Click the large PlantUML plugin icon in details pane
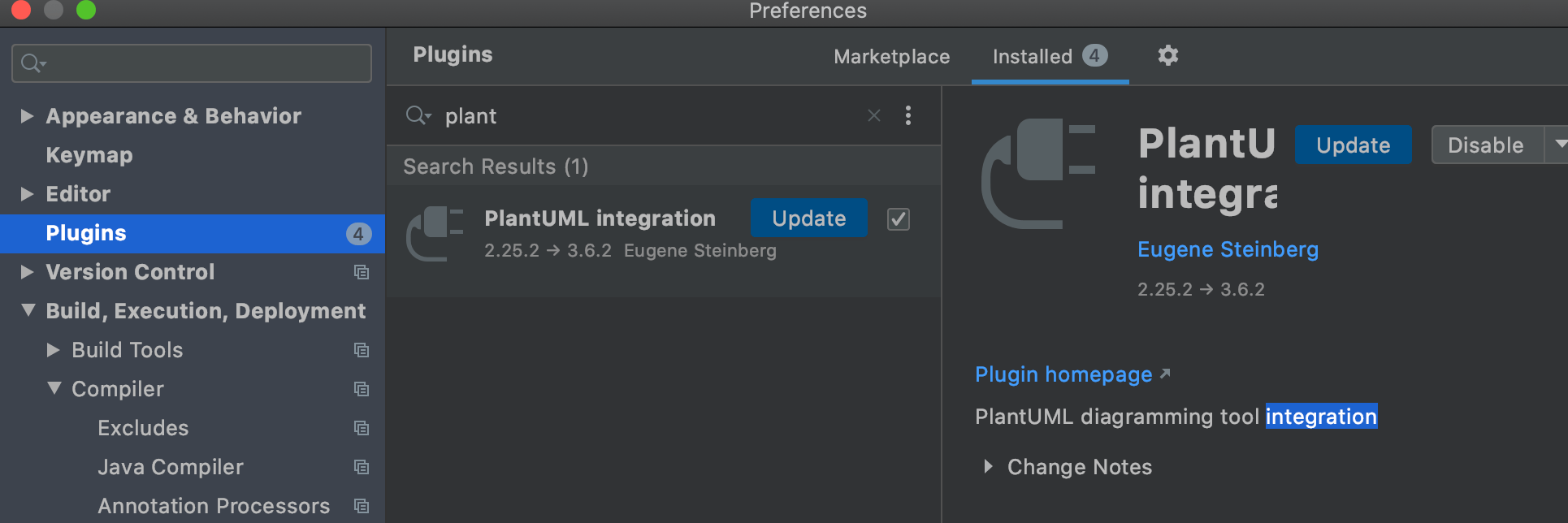The width and height of the screenshot is (1568, 523). [x=1039, y=174]
